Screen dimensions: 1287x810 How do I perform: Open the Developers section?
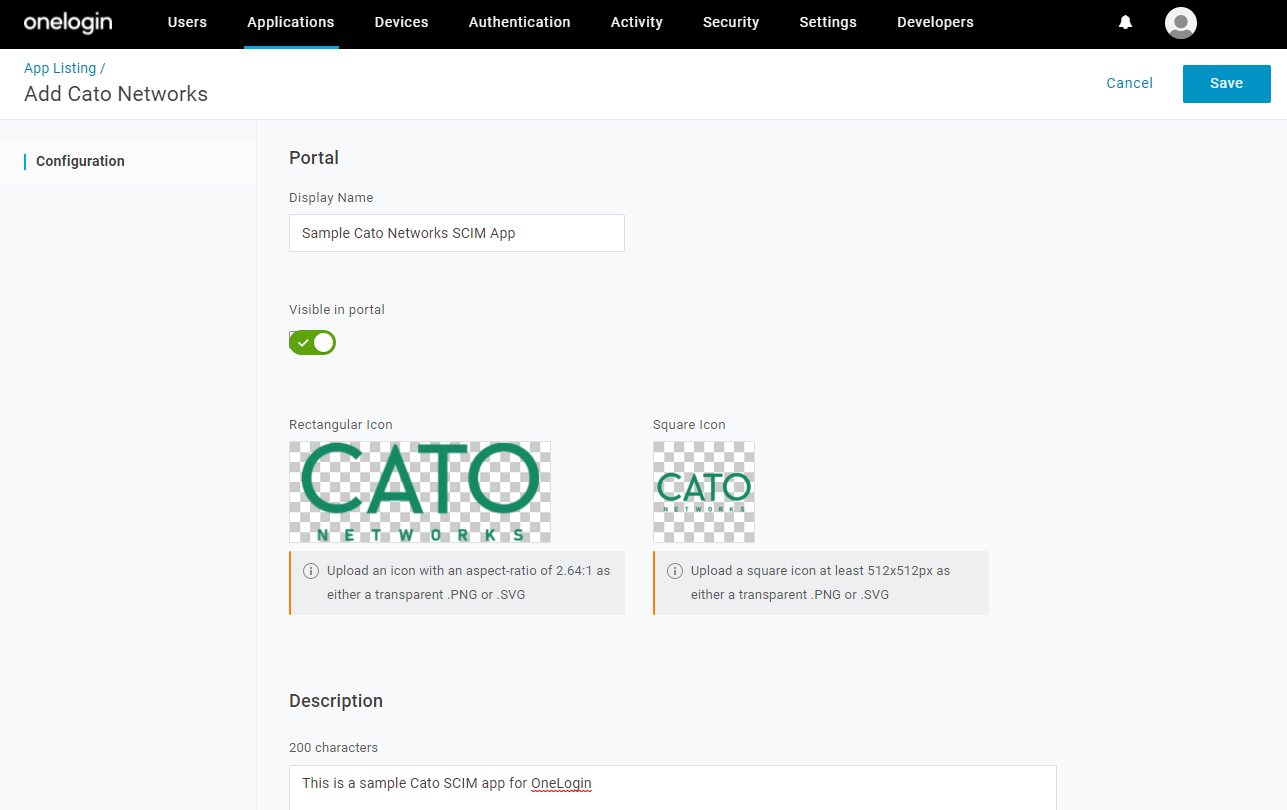pyautogui.click(x=935, y=22)
